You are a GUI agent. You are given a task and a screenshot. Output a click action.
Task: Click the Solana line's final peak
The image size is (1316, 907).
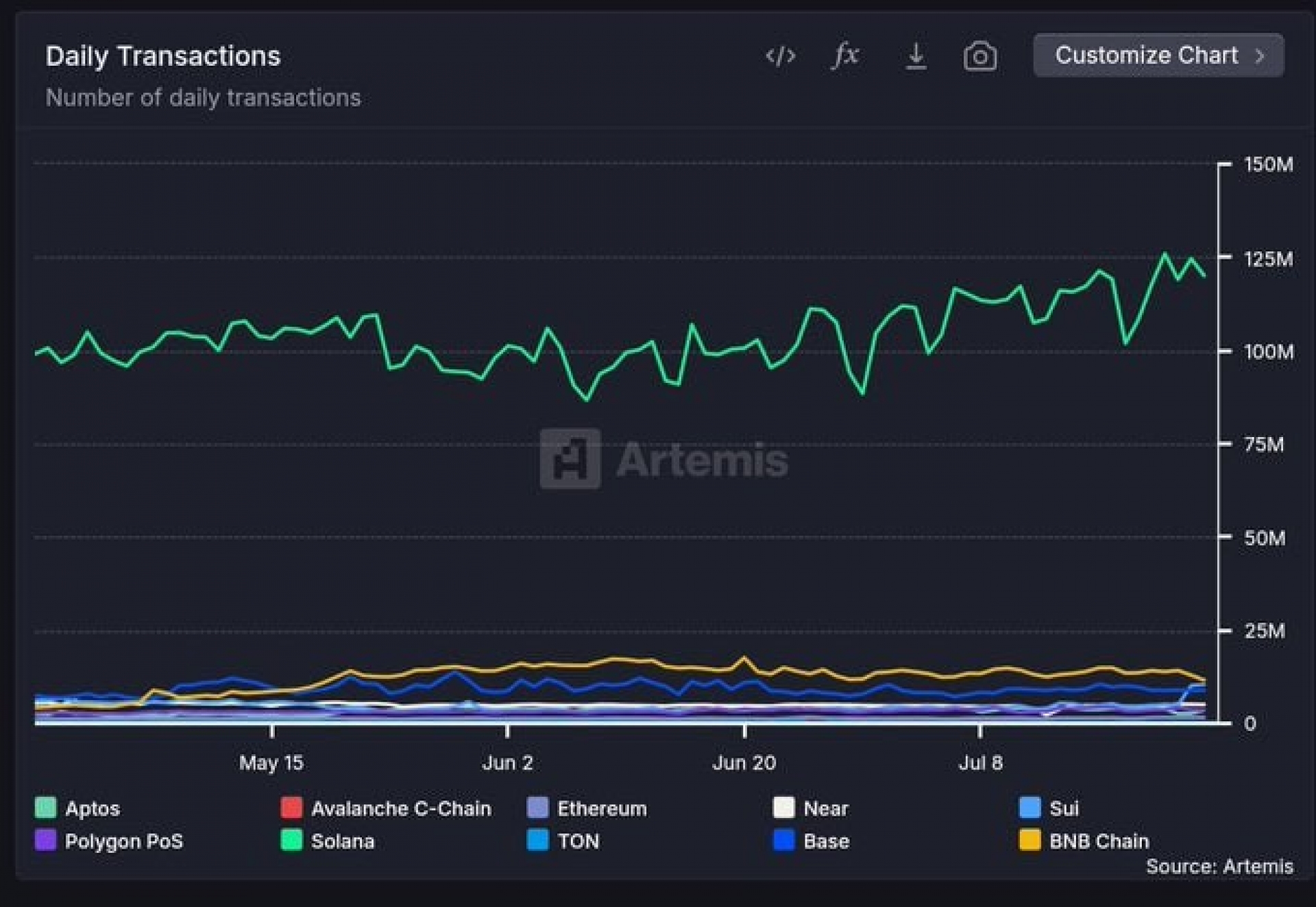1164,254
